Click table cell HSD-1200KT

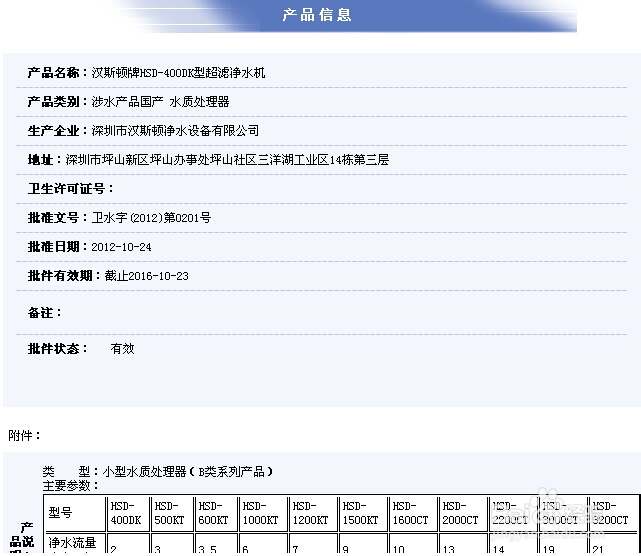pyautogui.click(x=313, y=513)
